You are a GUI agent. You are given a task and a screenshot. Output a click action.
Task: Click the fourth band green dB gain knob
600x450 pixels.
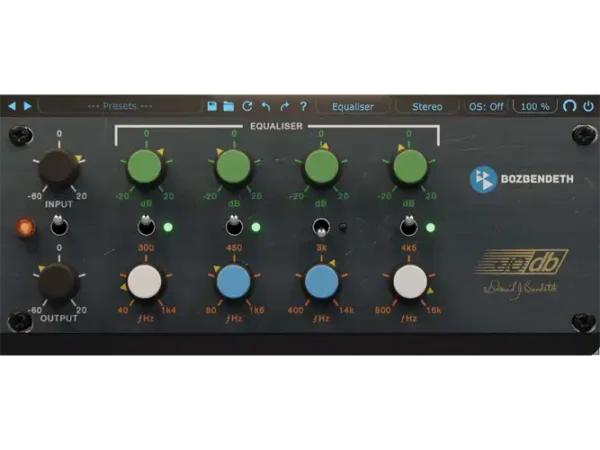(x=410, y=167)
